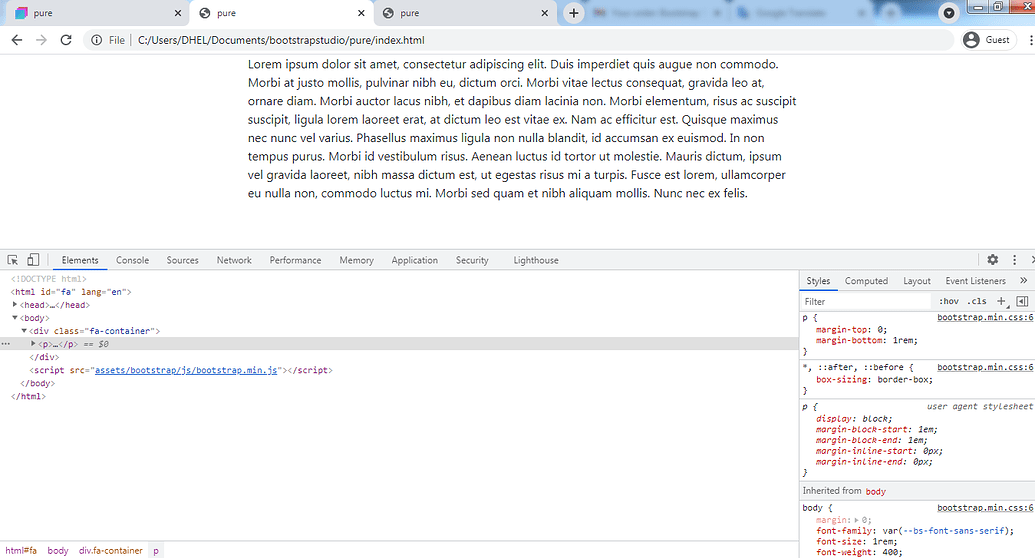
Task: Click the inherited body selector link
Action: (x=875, y=491)
